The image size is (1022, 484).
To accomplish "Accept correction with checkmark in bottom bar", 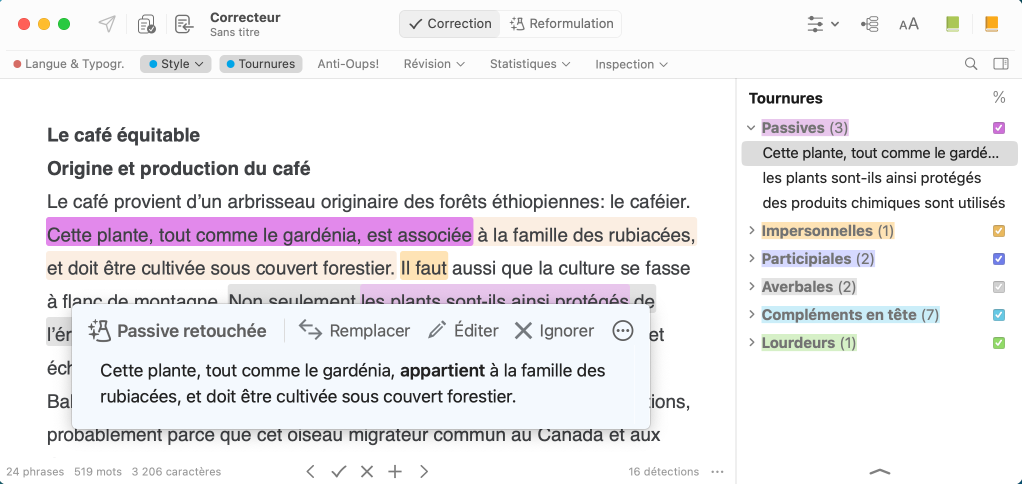I will (x=338, y=471).
